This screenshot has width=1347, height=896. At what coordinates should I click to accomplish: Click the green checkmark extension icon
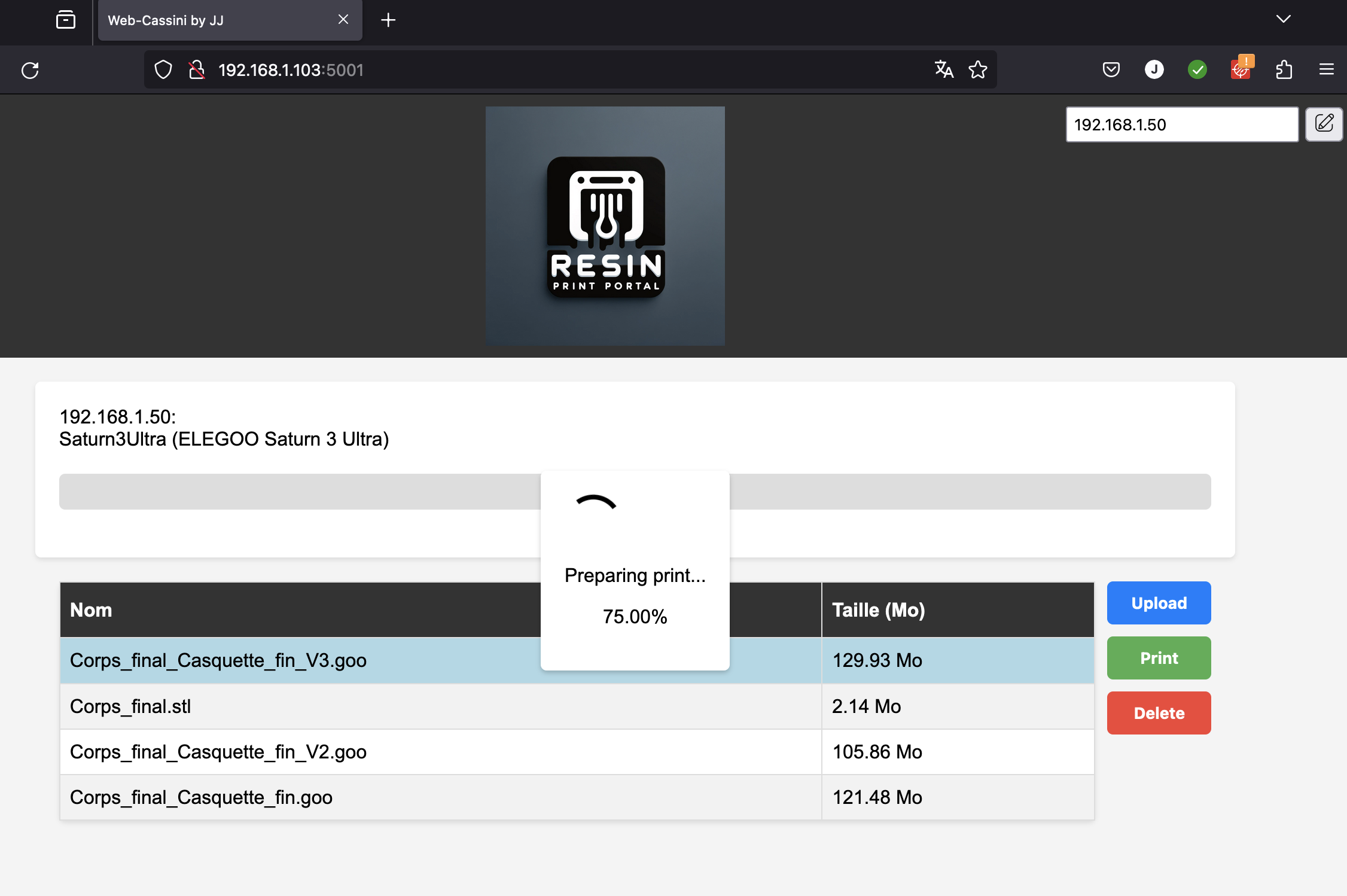pos(1197,70)
